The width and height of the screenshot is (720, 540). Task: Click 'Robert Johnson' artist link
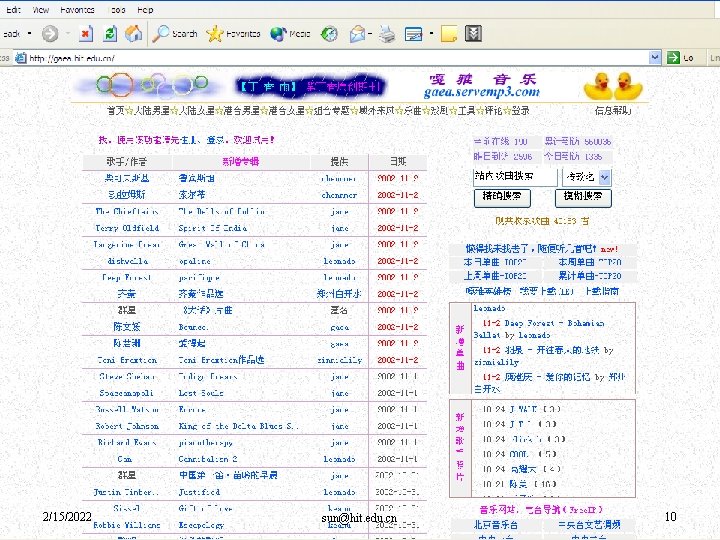coord(127,426)
